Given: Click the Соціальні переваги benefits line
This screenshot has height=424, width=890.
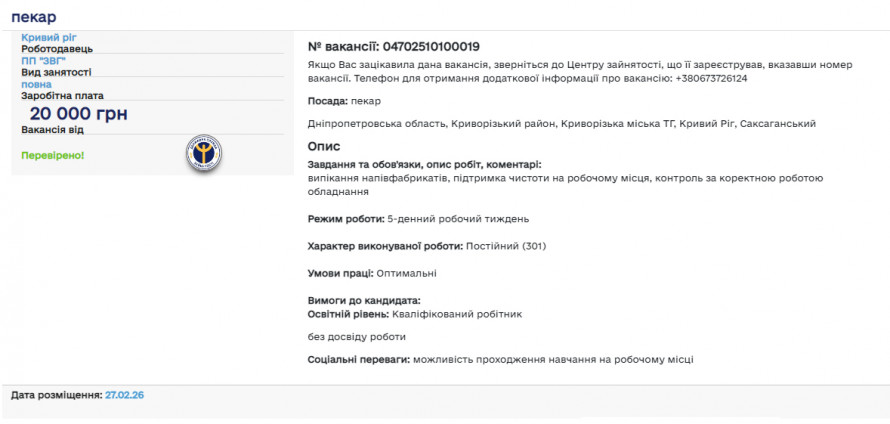Looking at the screenshot, I should coord(500,359).
